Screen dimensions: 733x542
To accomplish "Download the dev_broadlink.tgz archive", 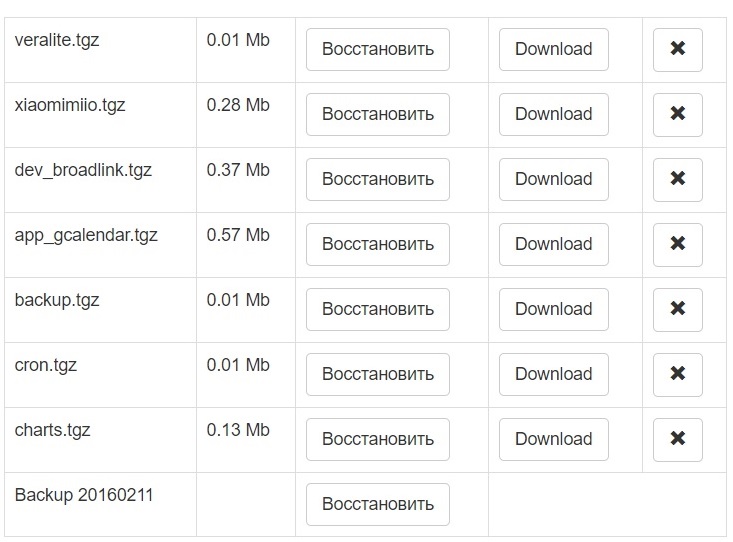I will [x=553, y=179].
